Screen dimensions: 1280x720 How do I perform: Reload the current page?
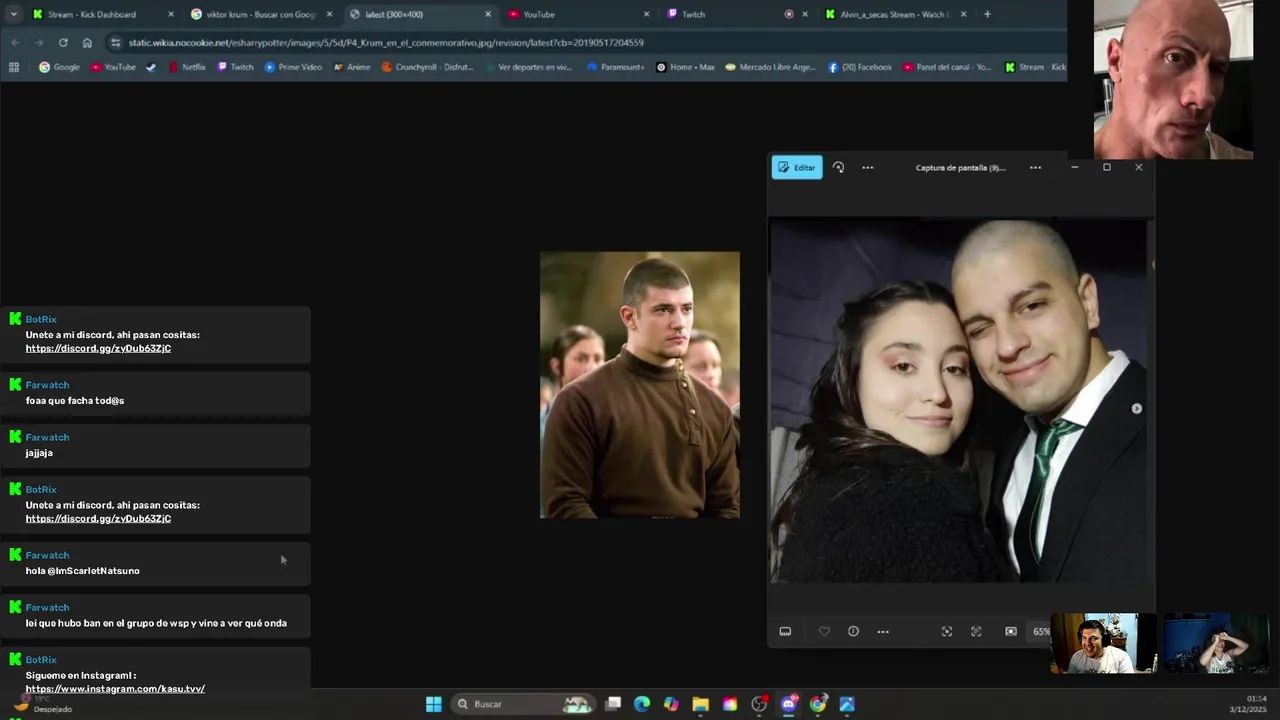point(63,43)
